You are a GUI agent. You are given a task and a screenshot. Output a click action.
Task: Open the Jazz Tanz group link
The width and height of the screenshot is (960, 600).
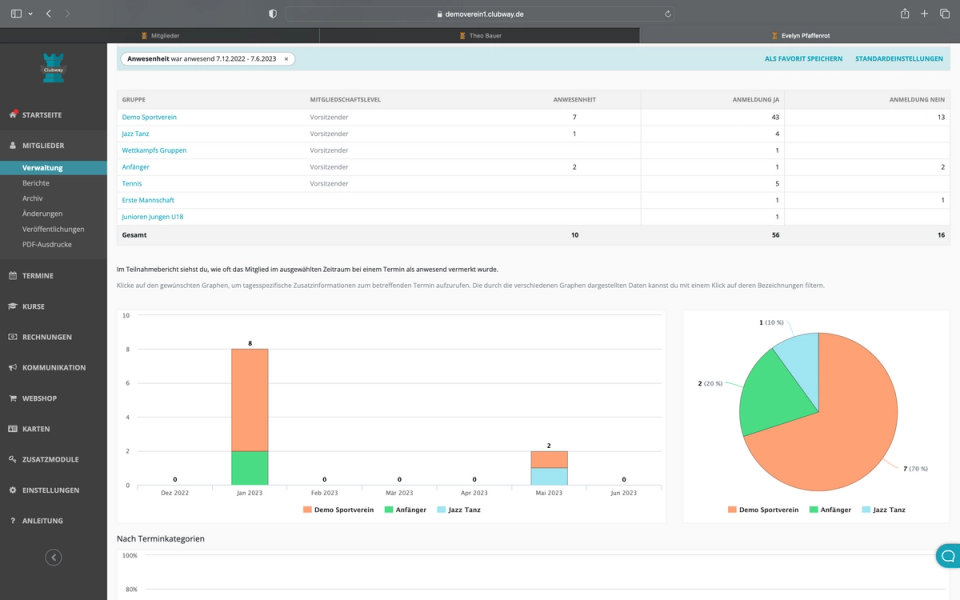(135, 133)
